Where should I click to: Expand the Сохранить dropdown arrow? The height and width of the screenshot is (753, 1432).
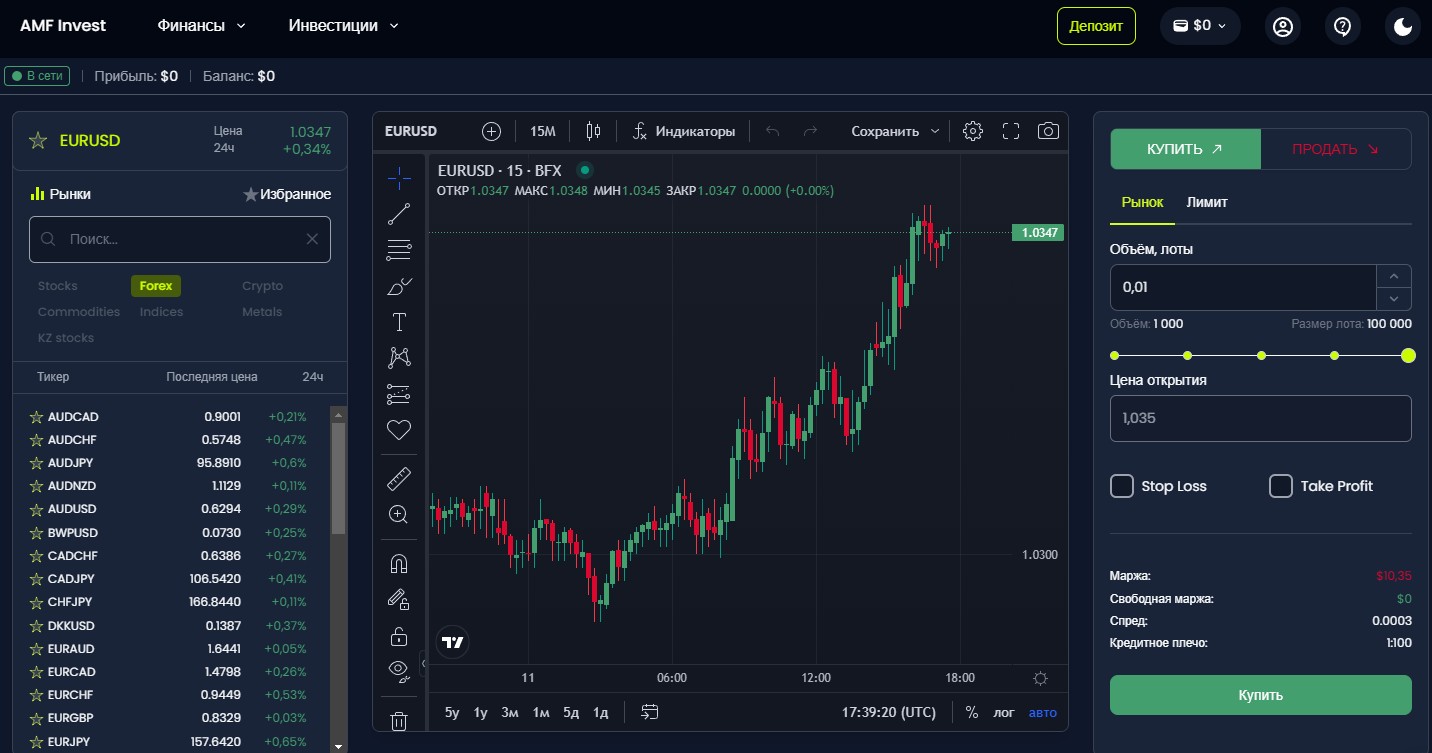(935, 131)
